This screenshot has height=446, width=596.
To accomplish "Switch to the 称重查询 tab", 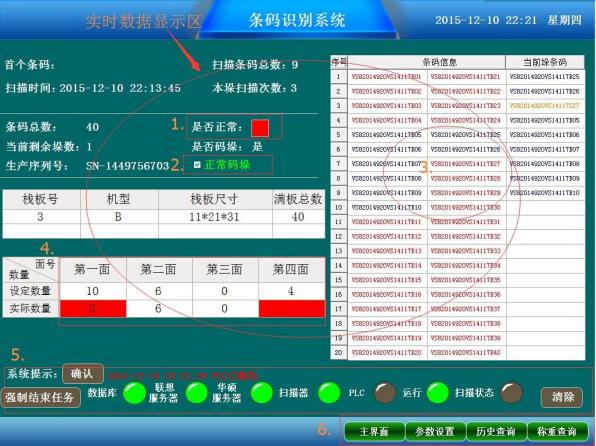I will 557,432.
